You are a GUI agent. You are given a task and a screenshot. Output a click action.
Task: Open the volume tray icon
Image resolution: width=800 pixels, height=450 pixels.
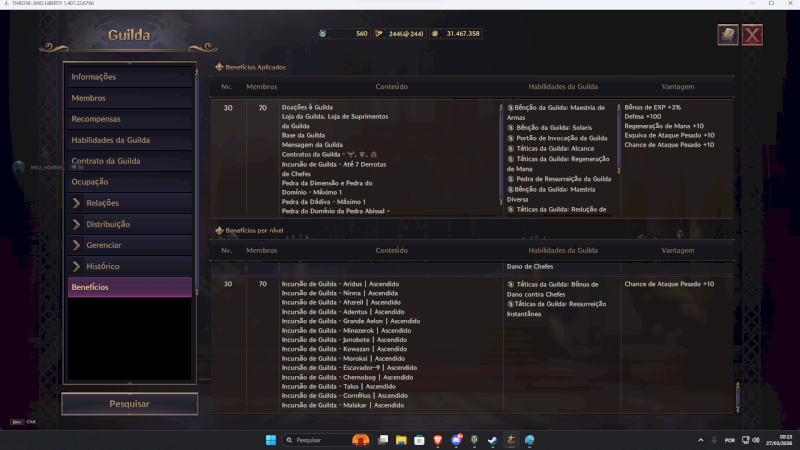click(x=756, y=440)
